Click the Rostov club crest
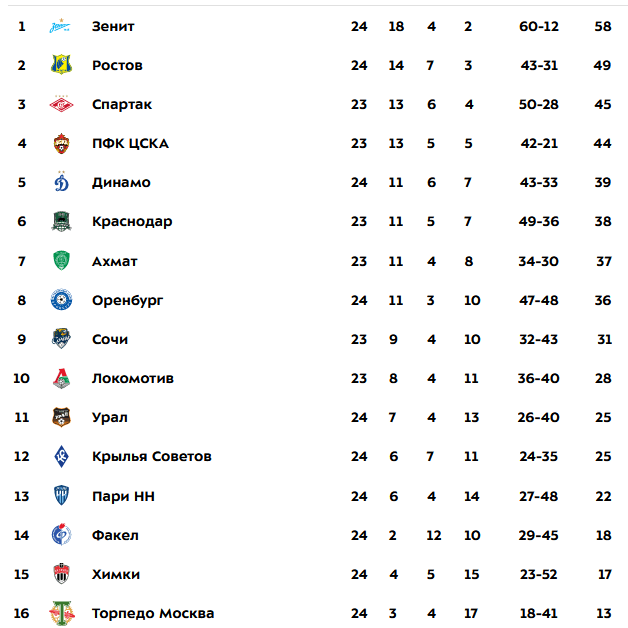628x628 pixels. 61,64
